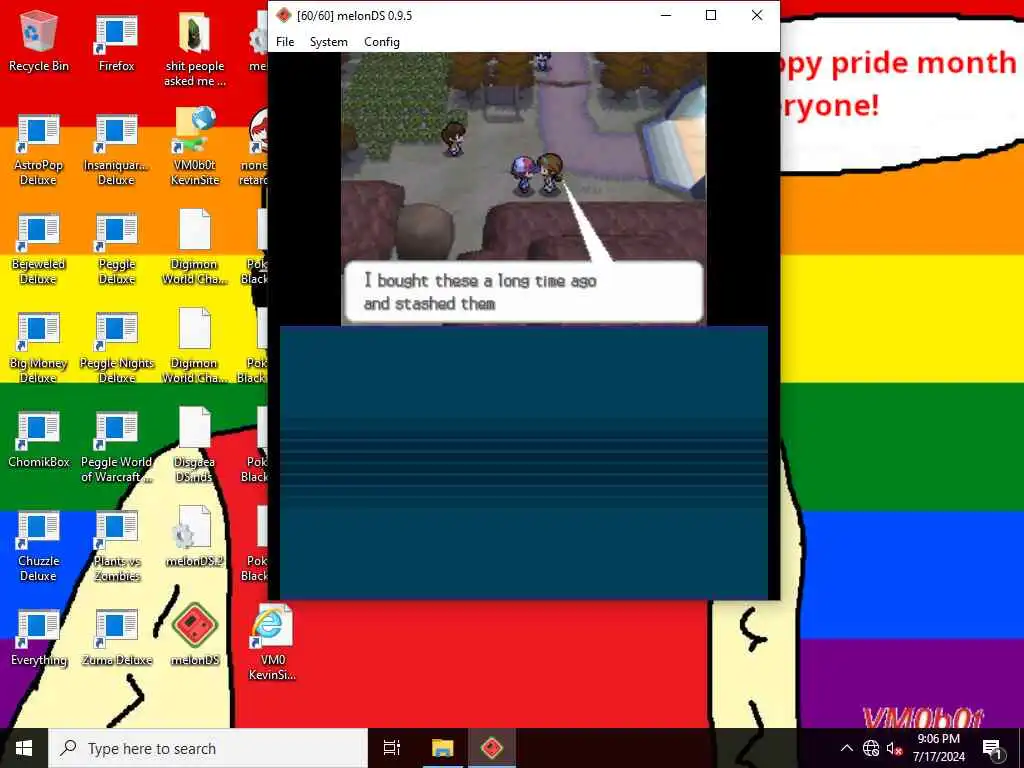Select the Bejeweled Deluxe shortcut
Image resolution: width=1024 pixels, height=768 pixels.
tap(39, 249)
